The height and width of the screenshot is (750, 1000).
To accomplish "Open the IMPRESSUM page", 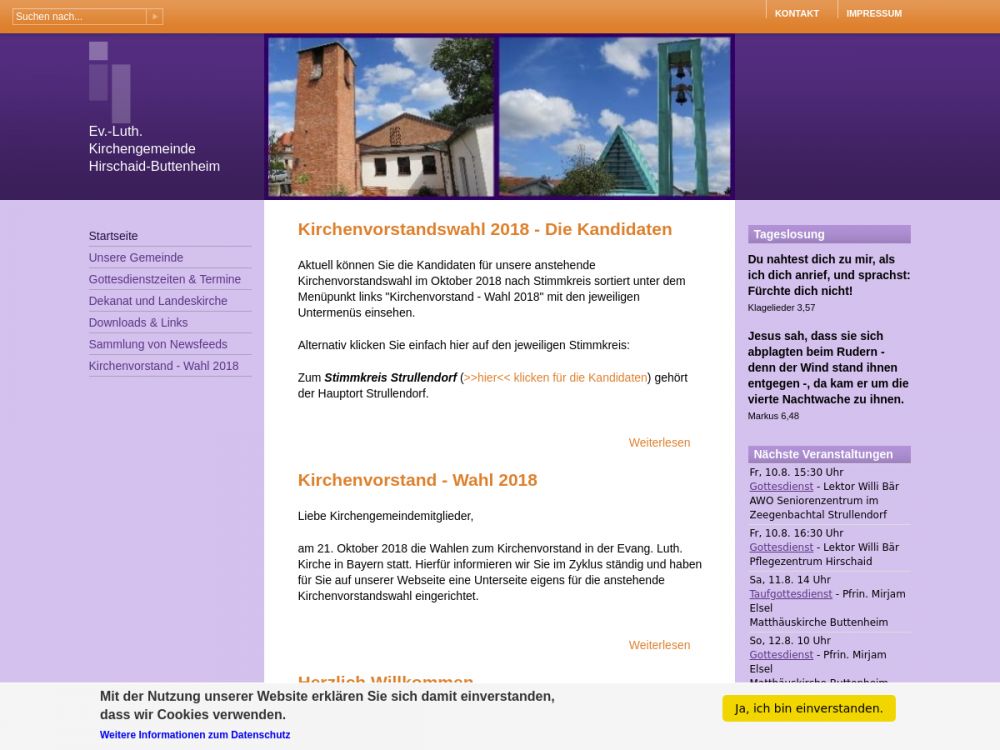I will 873,13.
